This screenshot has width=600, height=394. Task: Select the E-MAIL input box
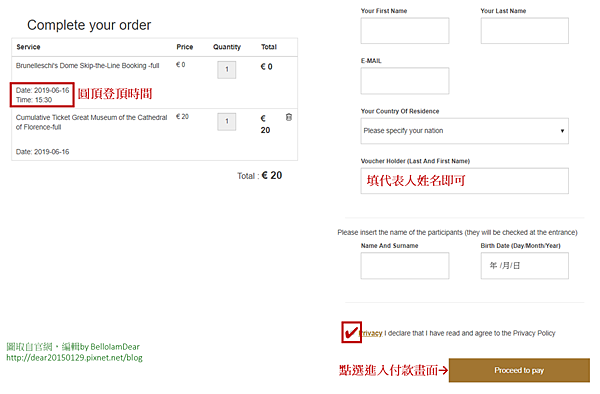(x=404, y=81)
